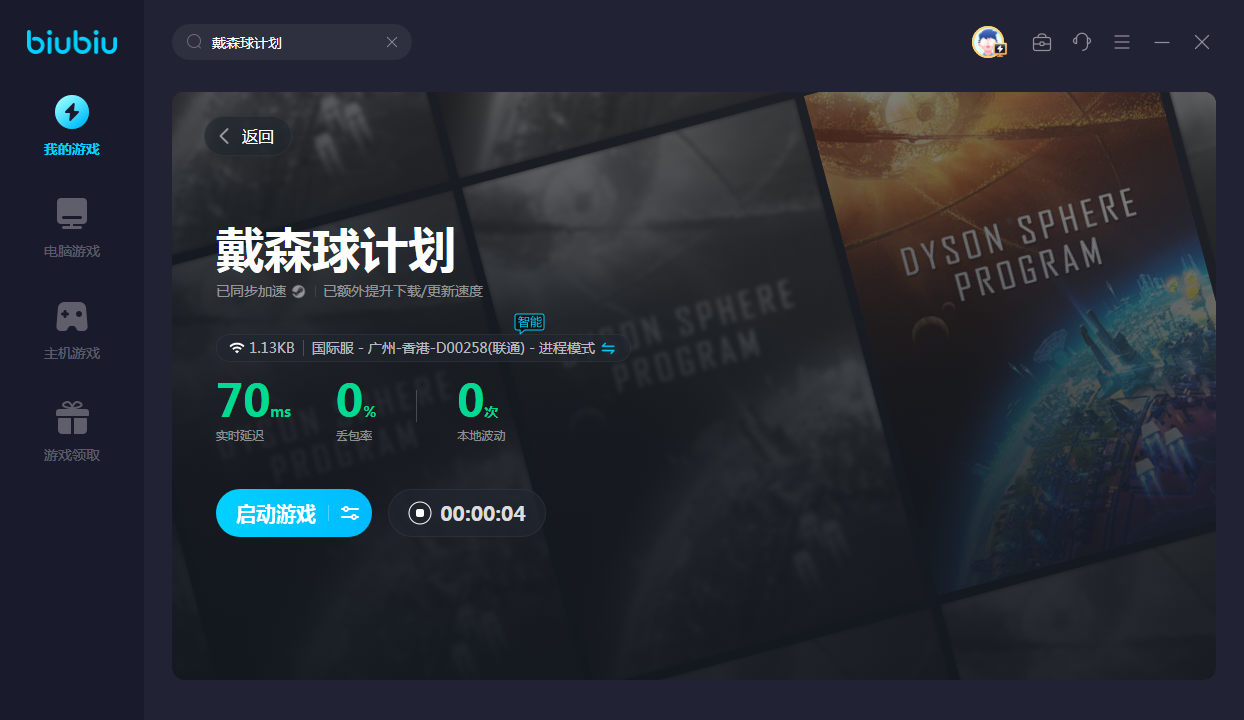
Task: Open the user avatar profile
Action: pyautogui.click(x=988, y=42)
